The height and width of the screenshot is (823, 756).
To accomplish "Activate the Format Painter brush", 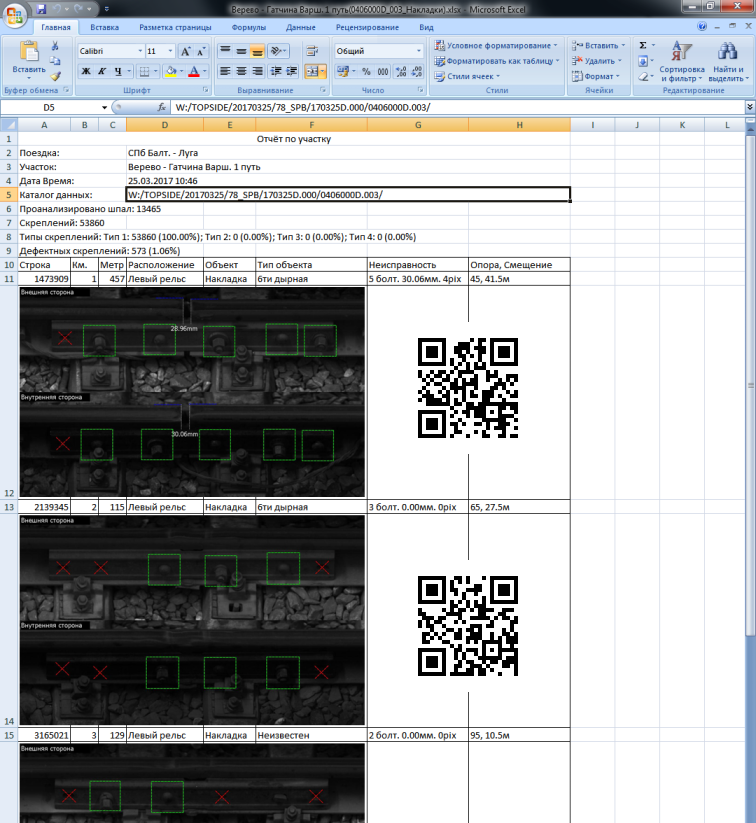I will [x=55, y=76].
